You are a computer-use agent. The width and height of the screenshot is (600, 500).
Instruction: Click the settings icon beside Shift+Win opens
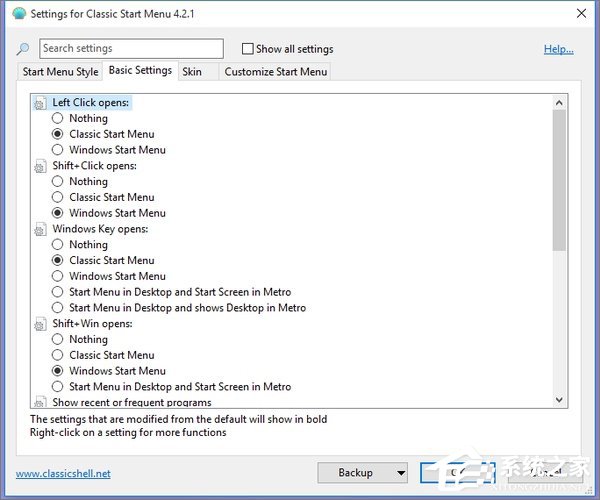pyautogui.click(x=40, y=324)
